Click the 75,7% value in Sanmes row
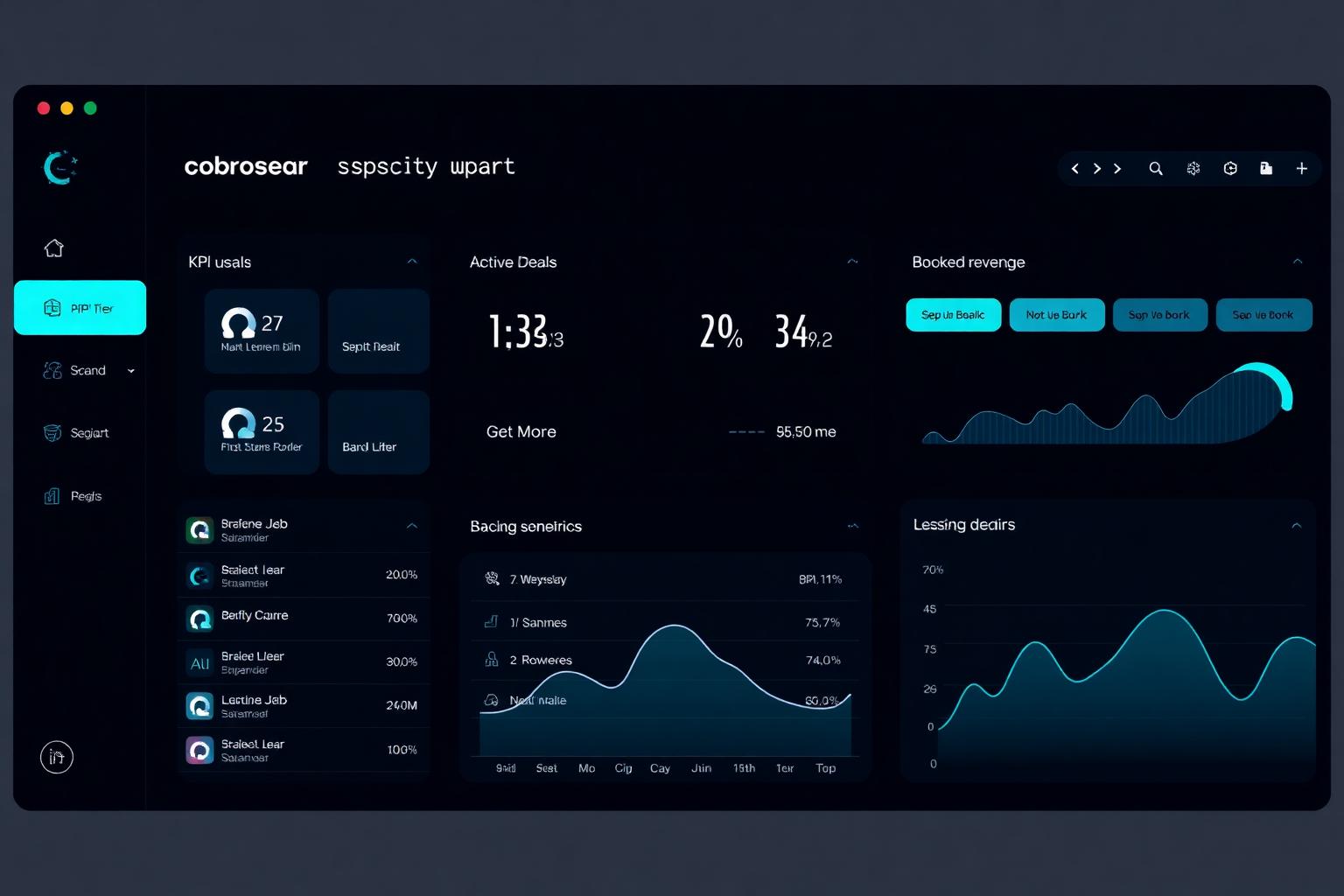1344x896 pixels. 822,622
